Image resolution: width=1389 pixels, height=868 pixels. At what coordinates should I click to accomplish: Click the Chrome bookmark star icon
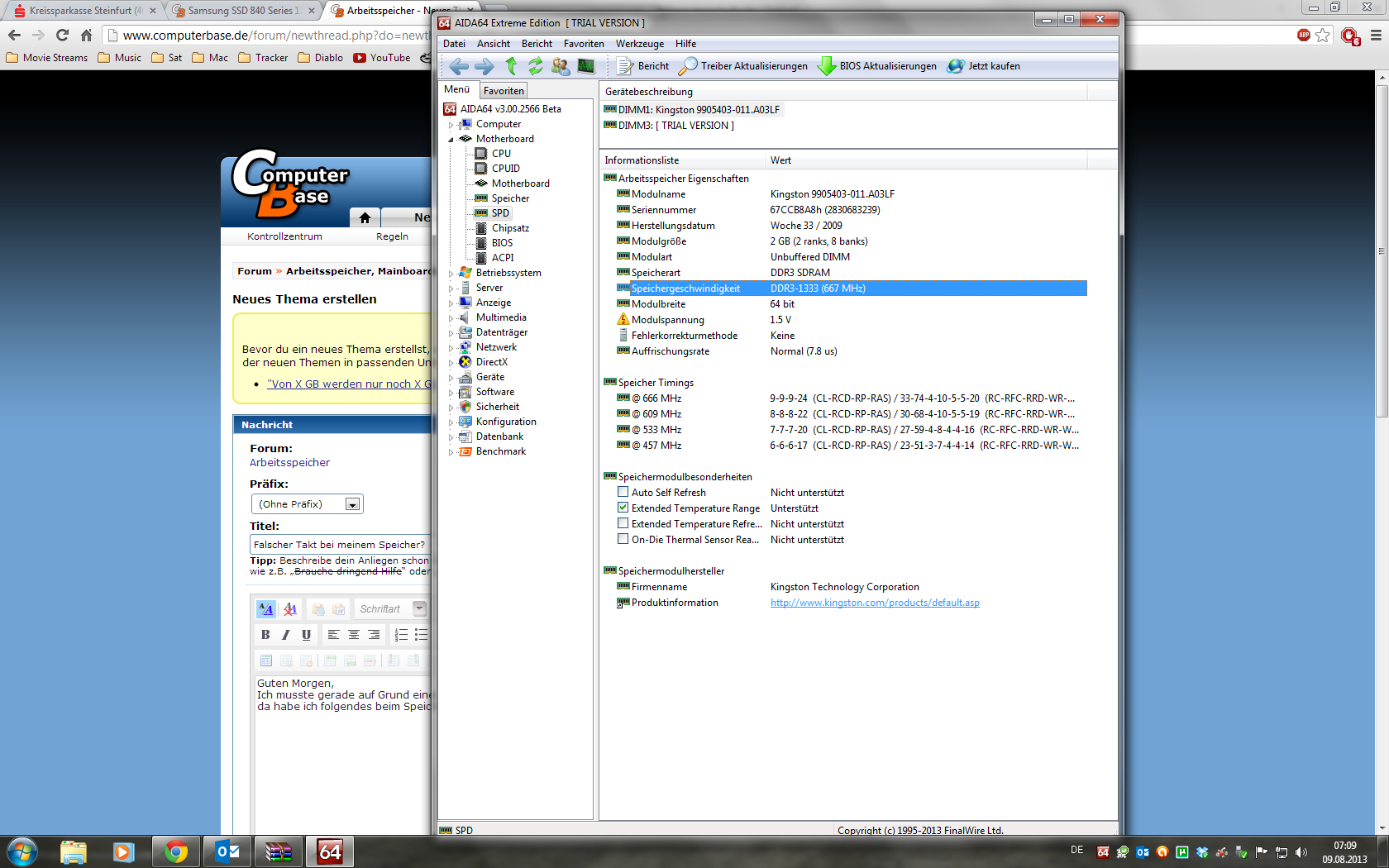point(1323,35)
